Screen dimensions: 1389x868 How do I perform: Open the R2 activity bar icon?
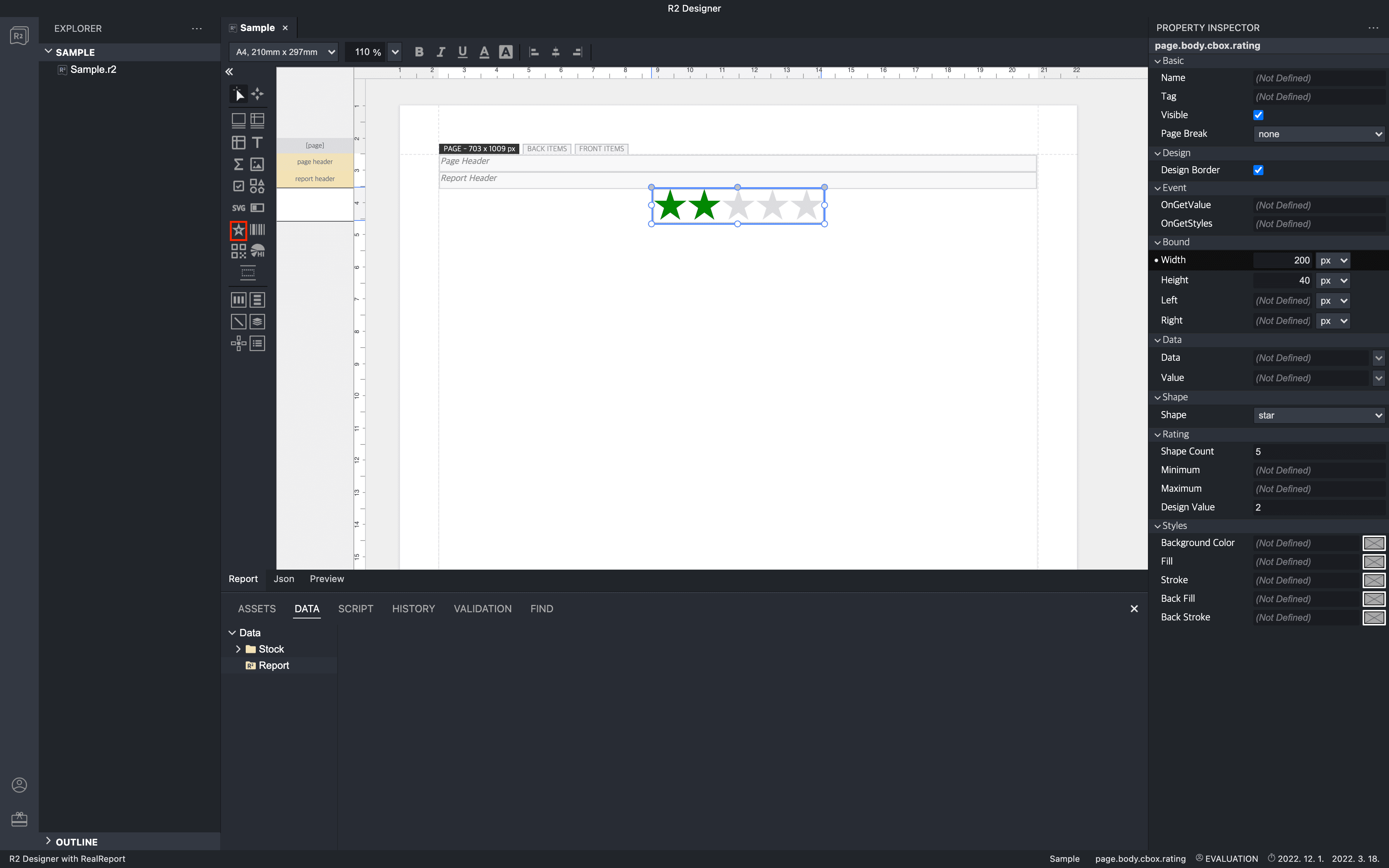click(x=19, y=36)
